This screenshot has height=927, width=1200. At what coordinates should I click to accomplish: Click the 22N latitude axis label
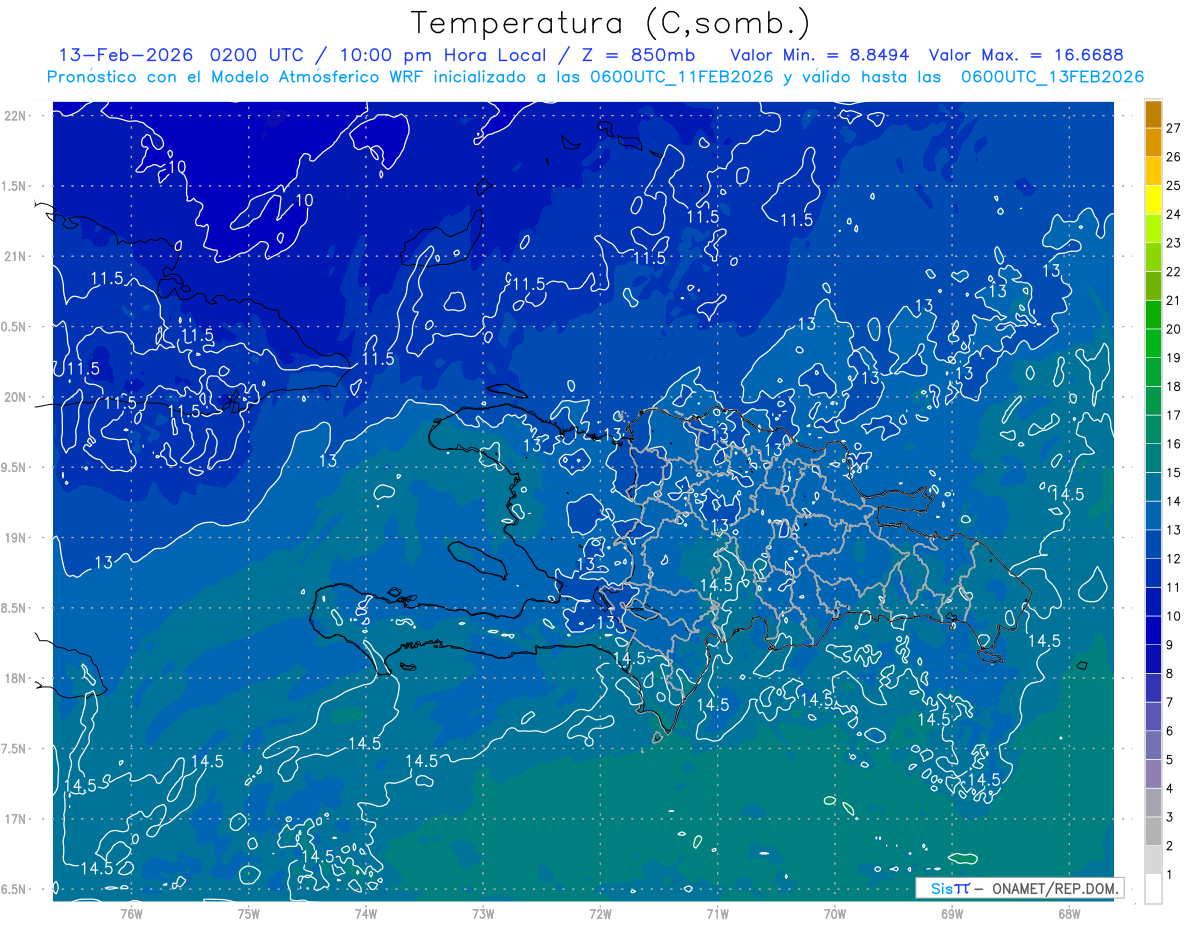coord(15,116)
